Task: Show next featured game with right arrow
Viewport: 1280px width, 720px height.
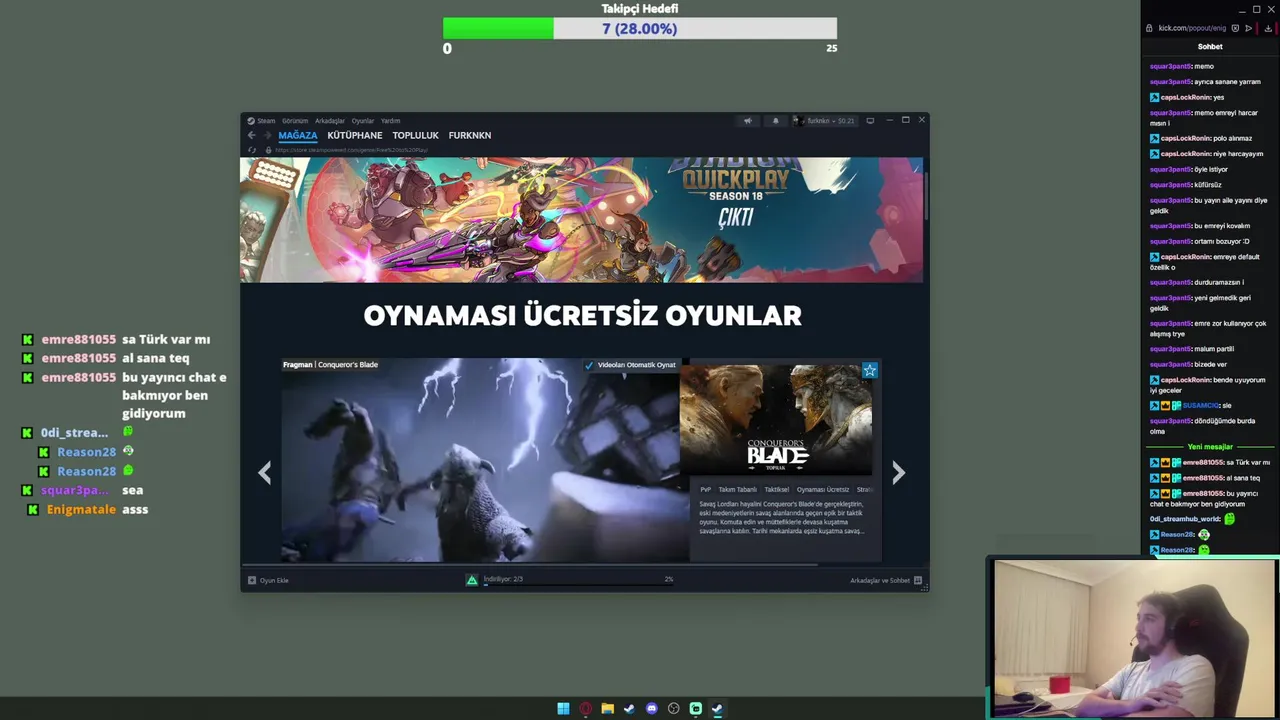Action: pos(898,473)
